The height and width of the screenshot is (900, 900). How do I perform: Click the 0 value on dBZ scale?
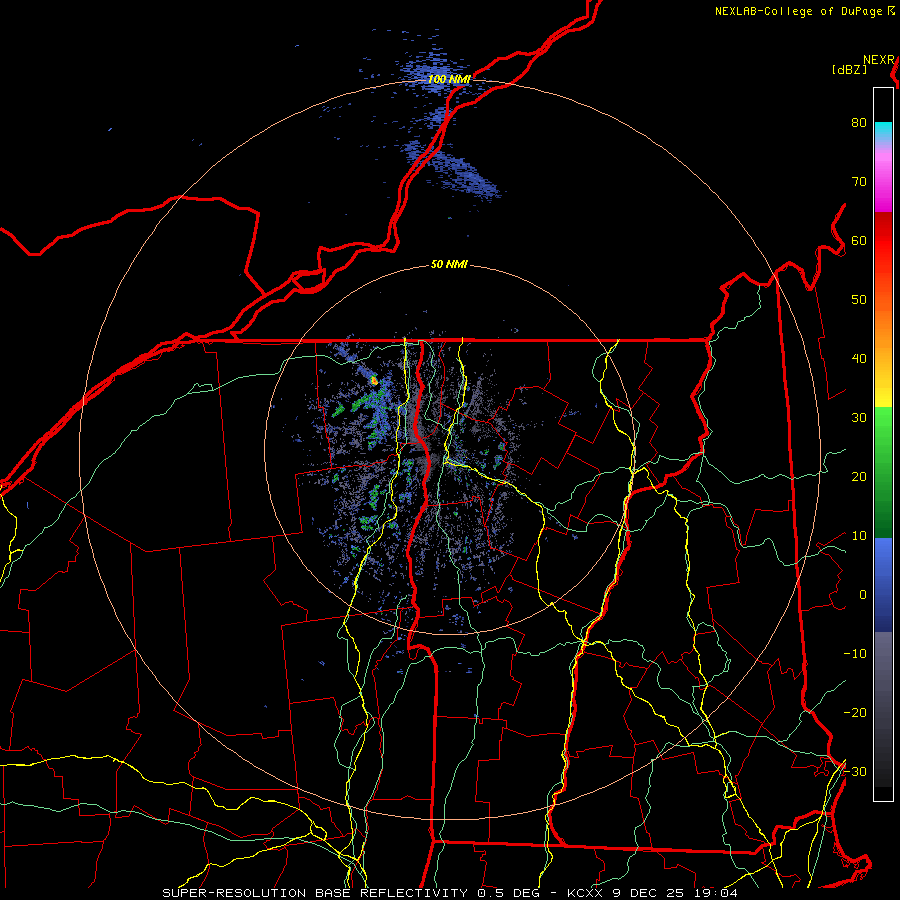[x=863, y=595]
